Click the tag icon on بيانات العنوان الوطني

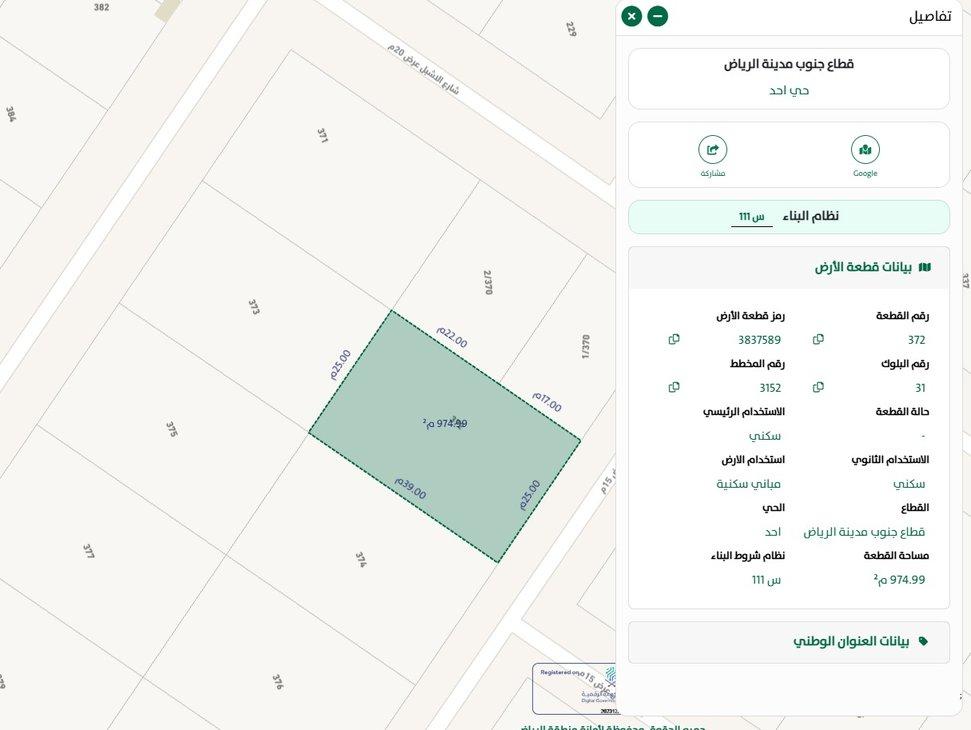[923, 641]
